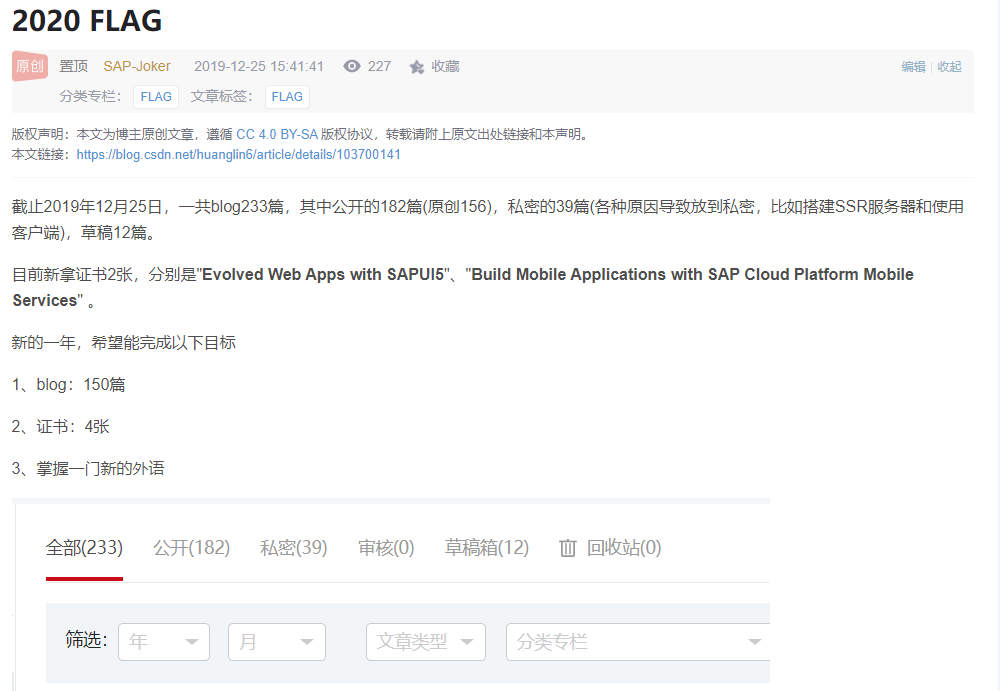Open the FLAG category column tag
The height and width of the screenshot is (691, 1000).
pyautogui.click(x=156, y=96)
